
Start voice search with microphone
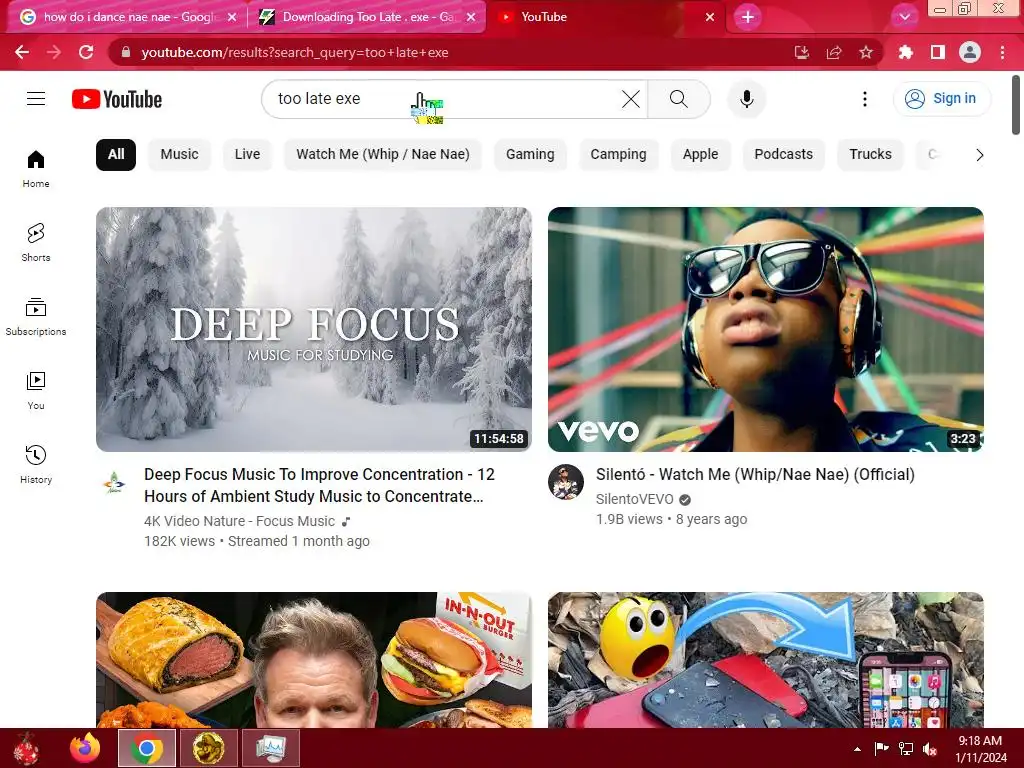tap(746, 99)
